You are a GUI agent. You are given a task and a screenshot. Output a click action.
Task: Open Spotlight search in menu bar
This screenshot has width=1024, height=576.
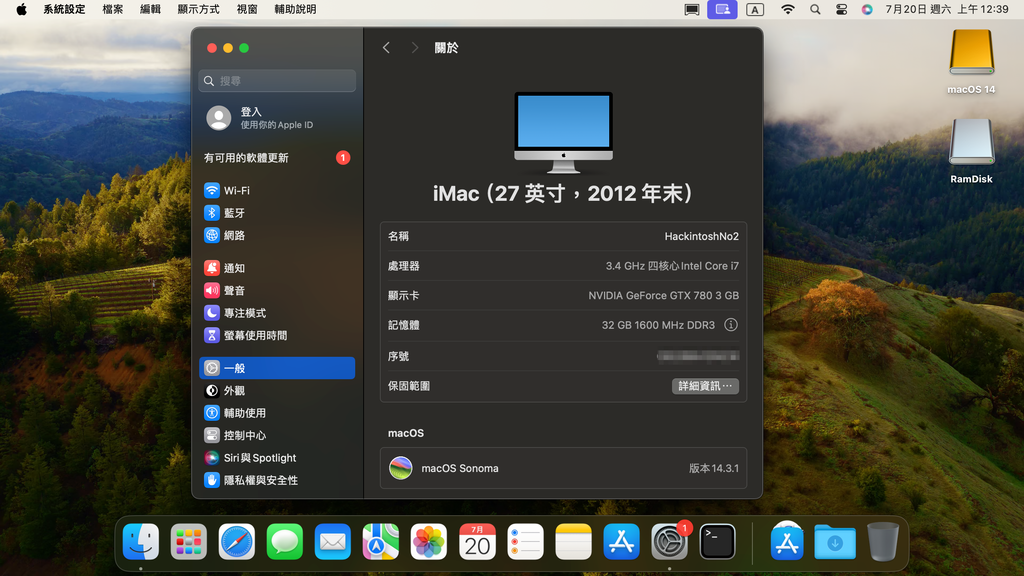815,9
